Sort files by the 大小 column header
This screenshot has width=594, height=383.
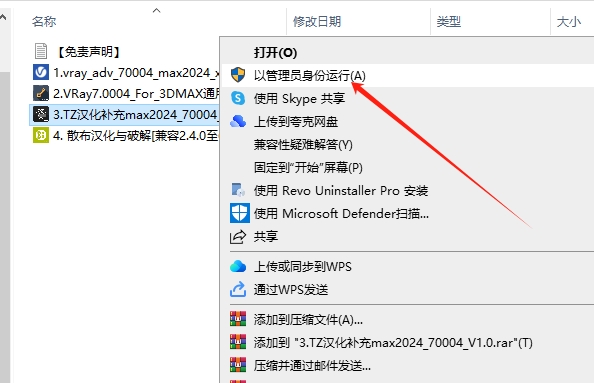pyautogui.click(x=569, y=22)
